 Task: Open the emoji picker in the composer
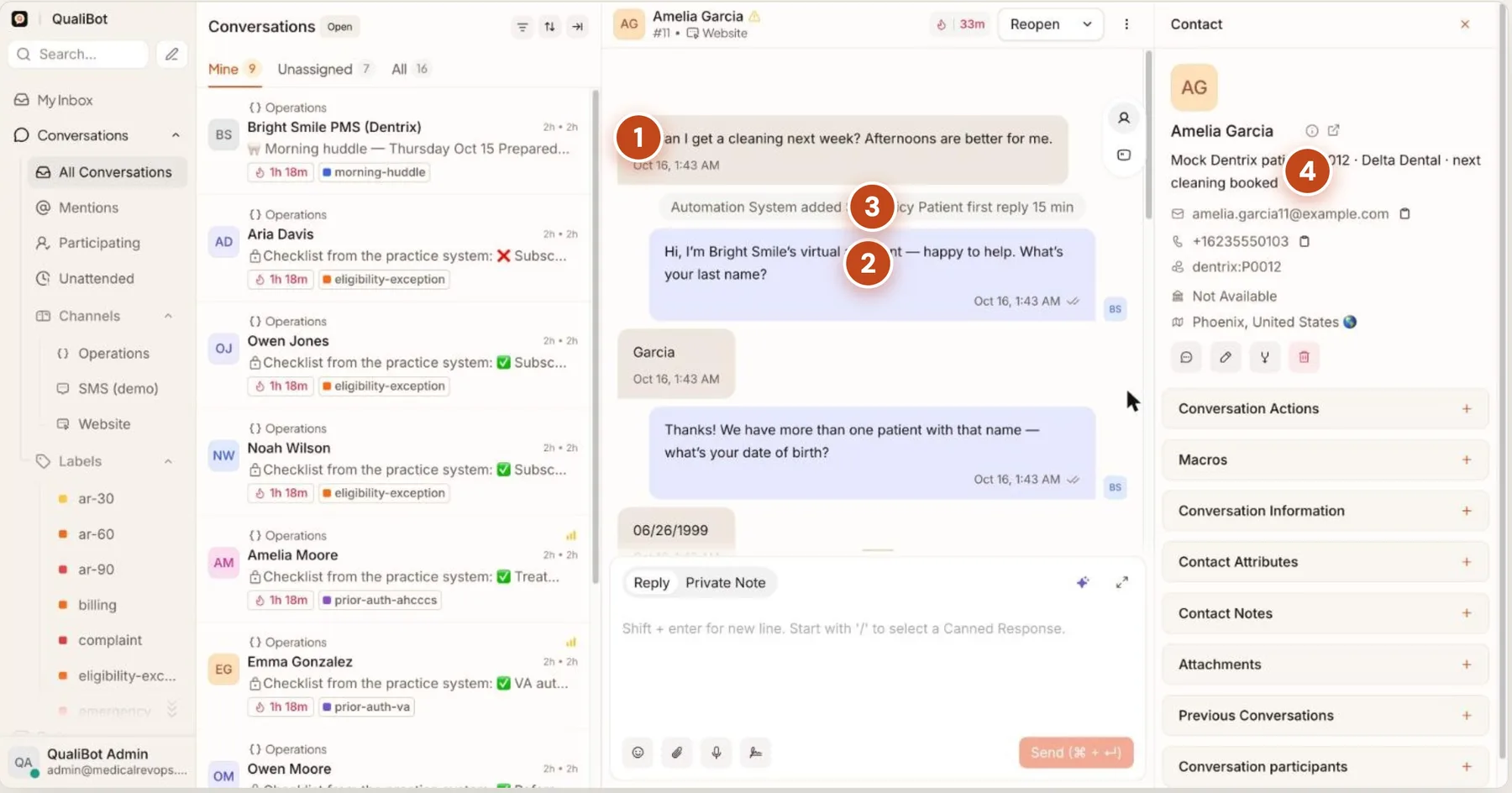point(638,753)
